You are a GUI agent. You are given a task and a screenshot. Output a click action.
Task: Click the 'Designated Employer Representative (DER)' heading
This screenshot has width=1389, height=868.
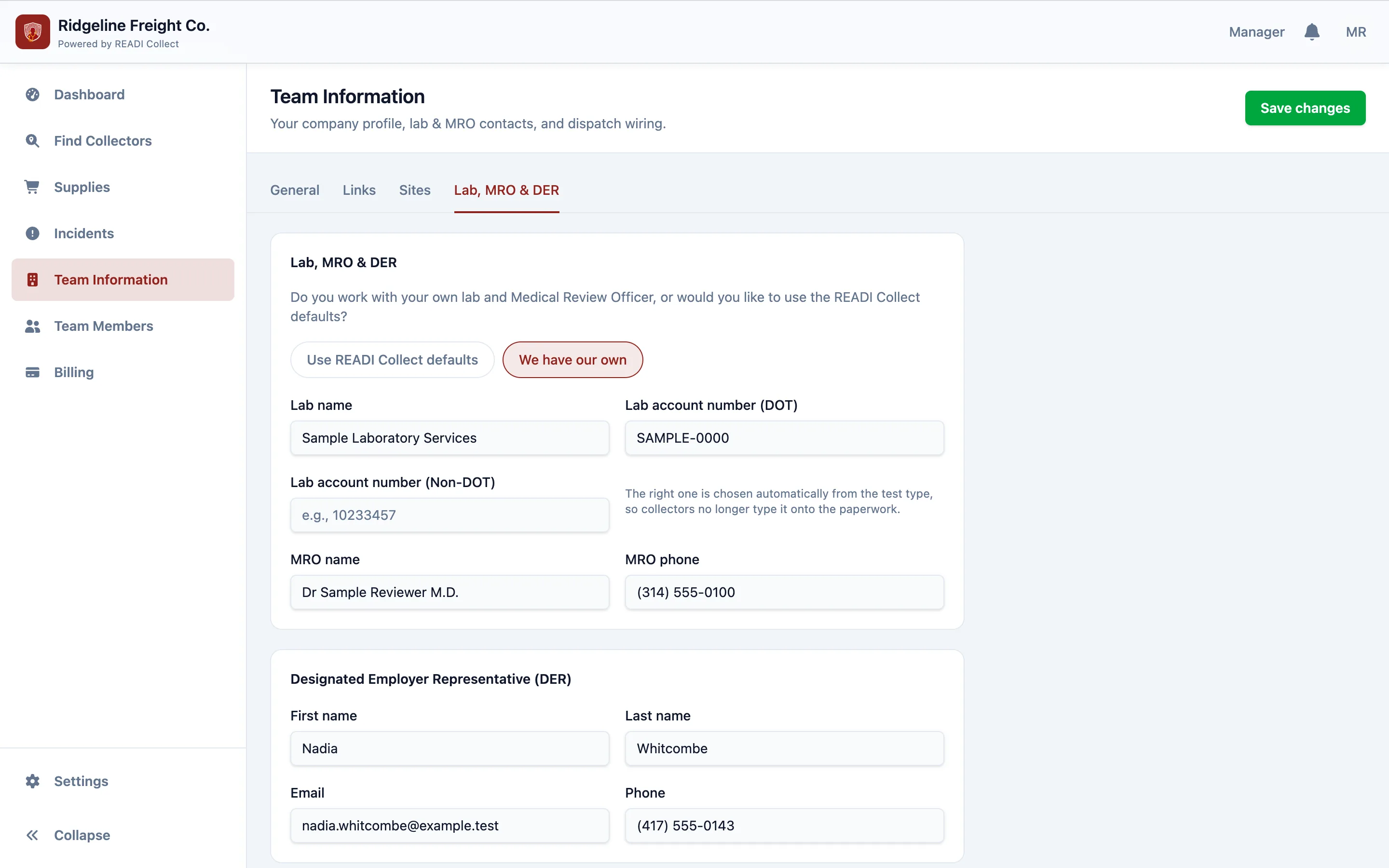[x=431, y=679]
